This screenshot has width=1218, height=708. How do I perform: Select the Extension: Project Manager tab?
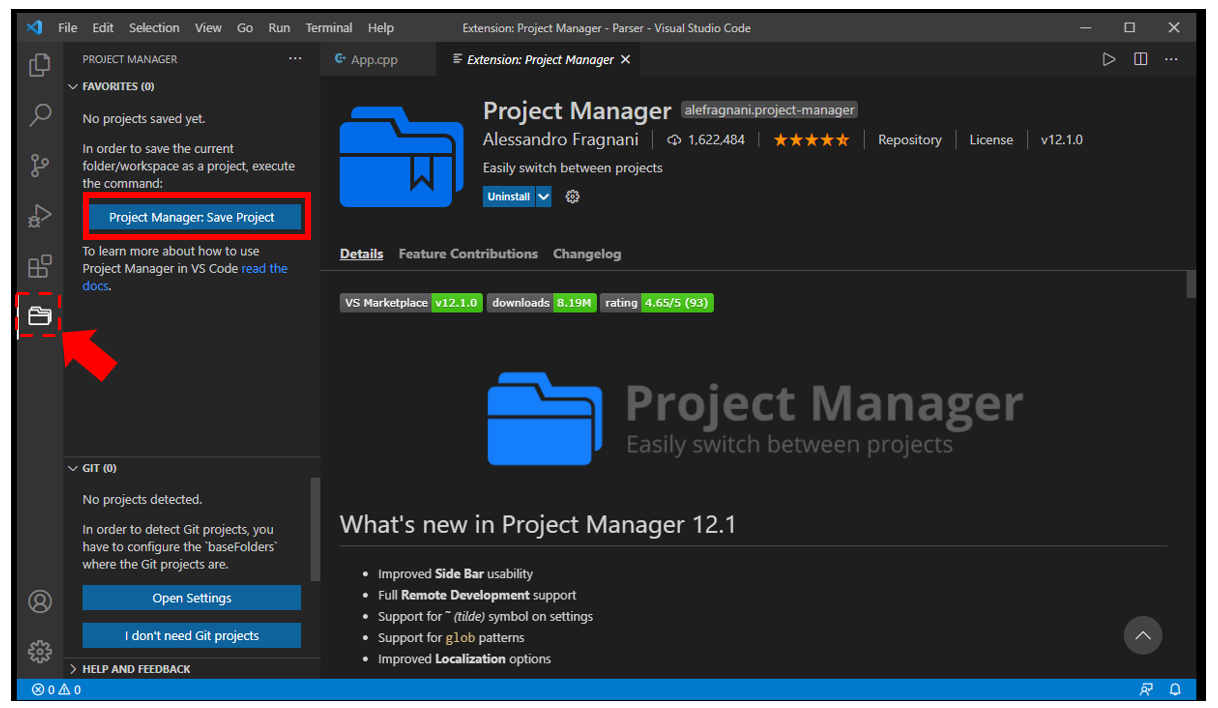538,60
